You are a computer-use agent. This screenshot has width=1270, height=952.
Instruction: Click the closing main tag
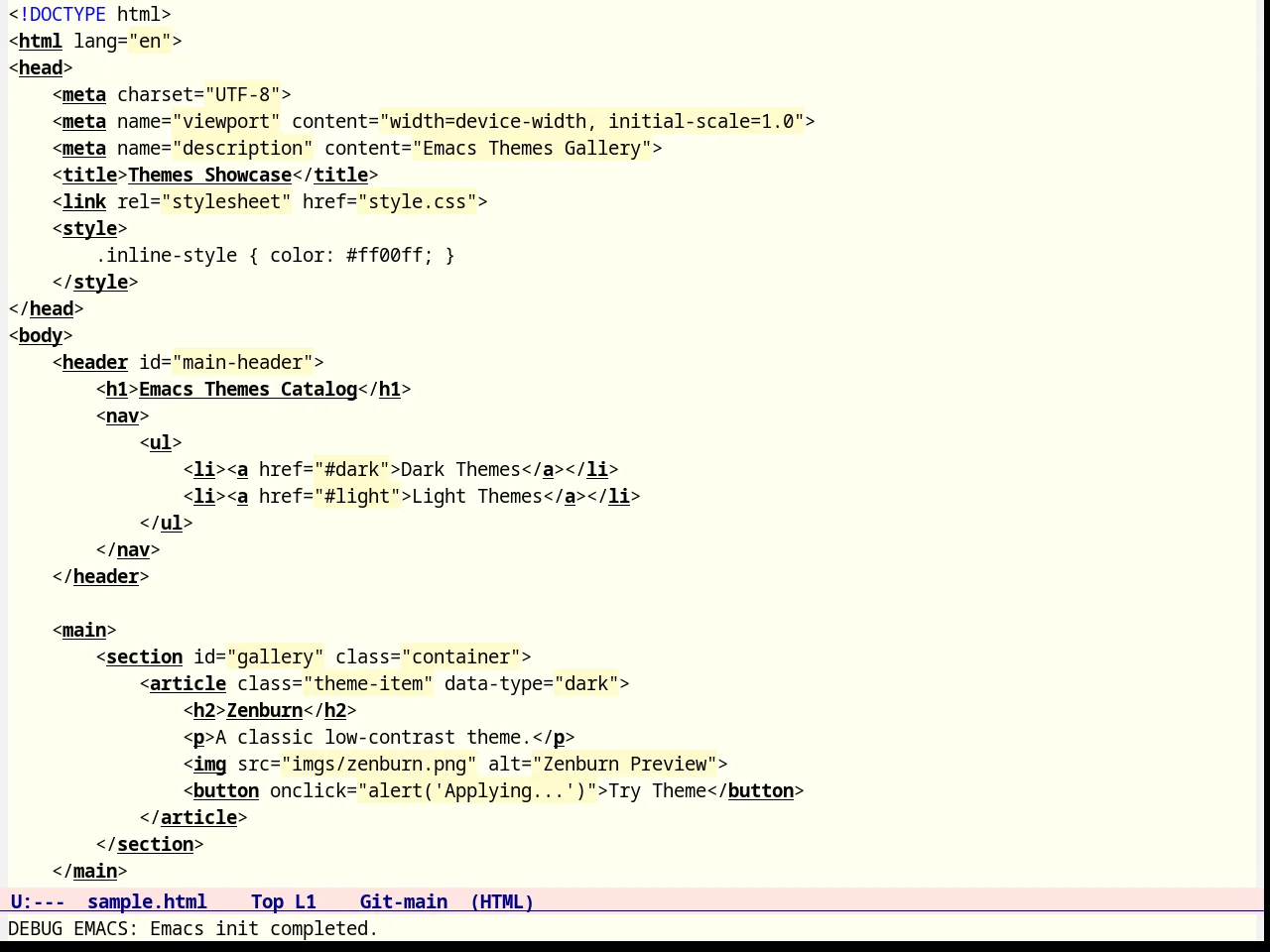coord(89,871)
